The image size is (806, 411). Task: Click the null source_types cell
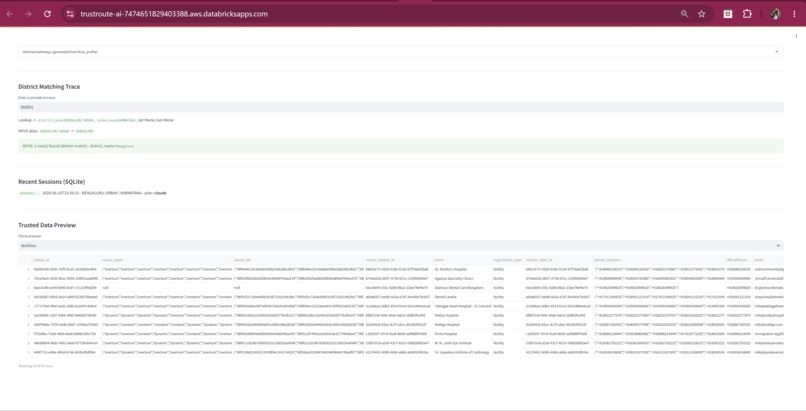coord(167,288)
